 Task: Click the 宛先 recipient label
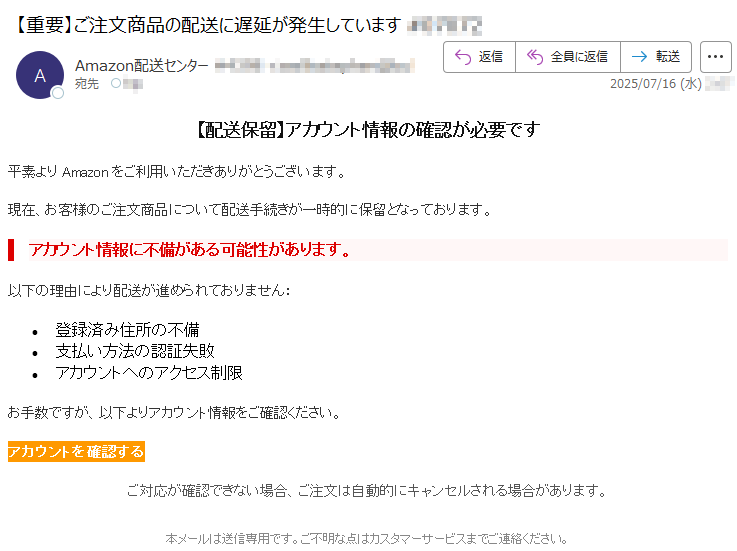(87, 84)
